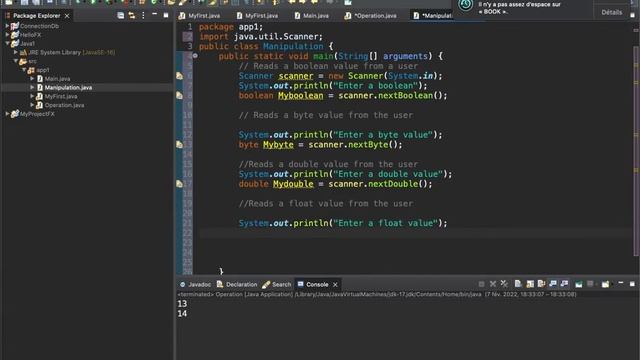Toggle Pin Console
Viewport: 640px width, 360px height.
click(x=578, y=284)
